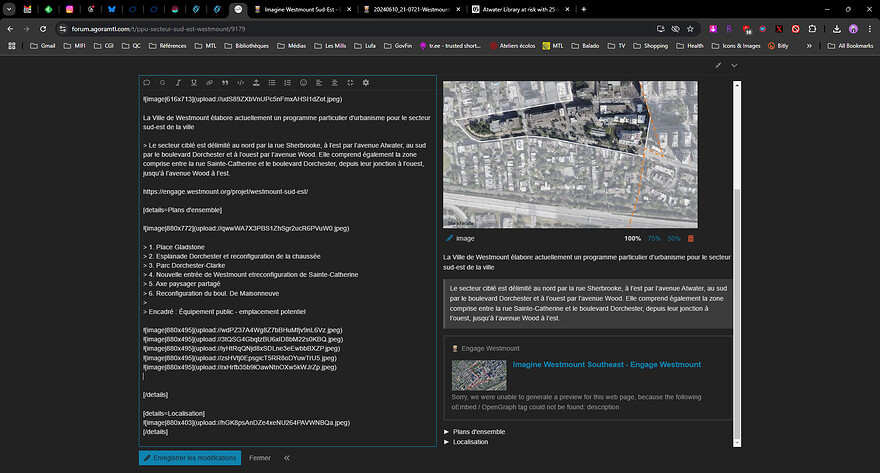Open the tr.ee trusted short bookmark

450,46
